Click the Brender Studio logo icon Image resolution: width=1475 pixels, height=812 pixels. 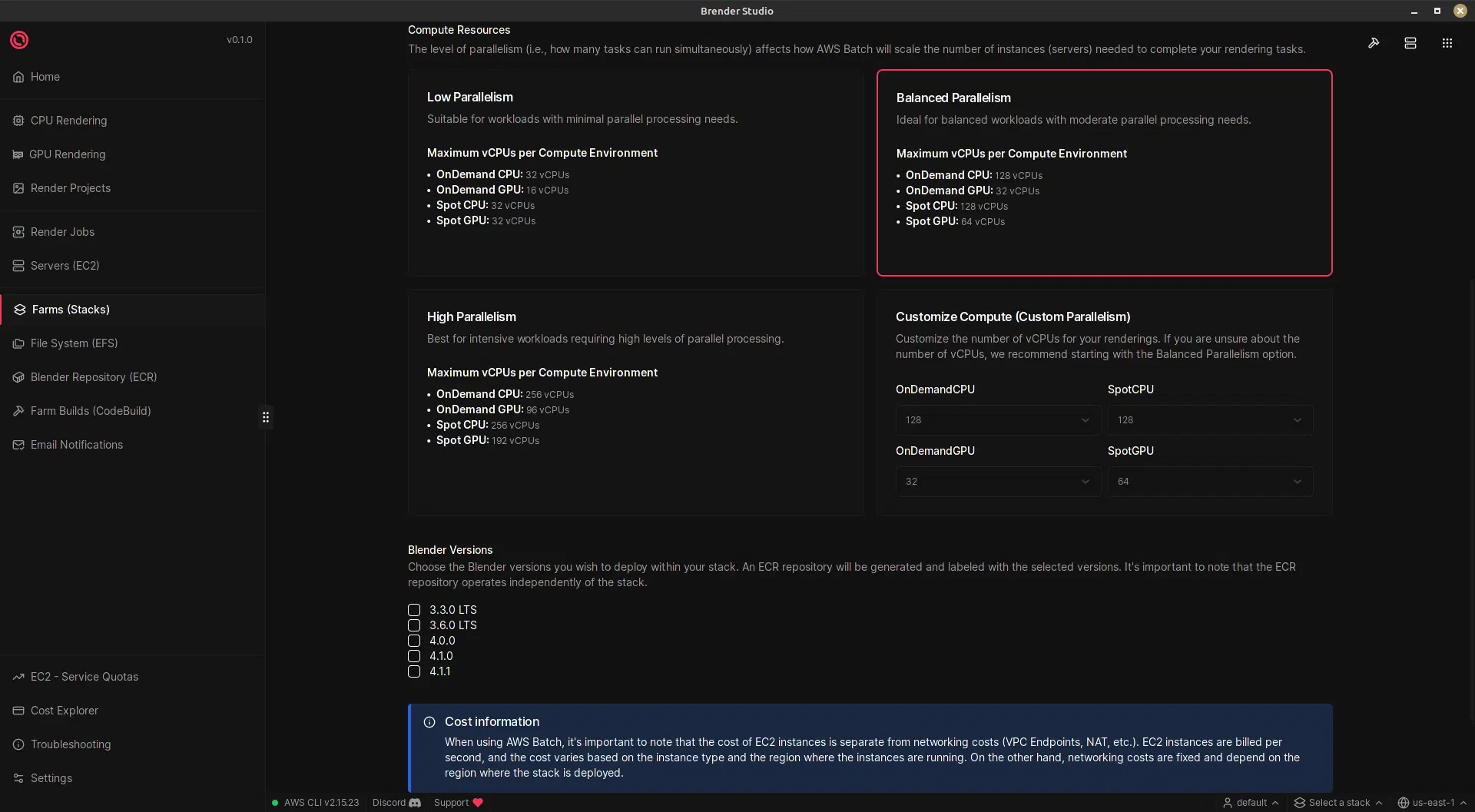(19, 40)
